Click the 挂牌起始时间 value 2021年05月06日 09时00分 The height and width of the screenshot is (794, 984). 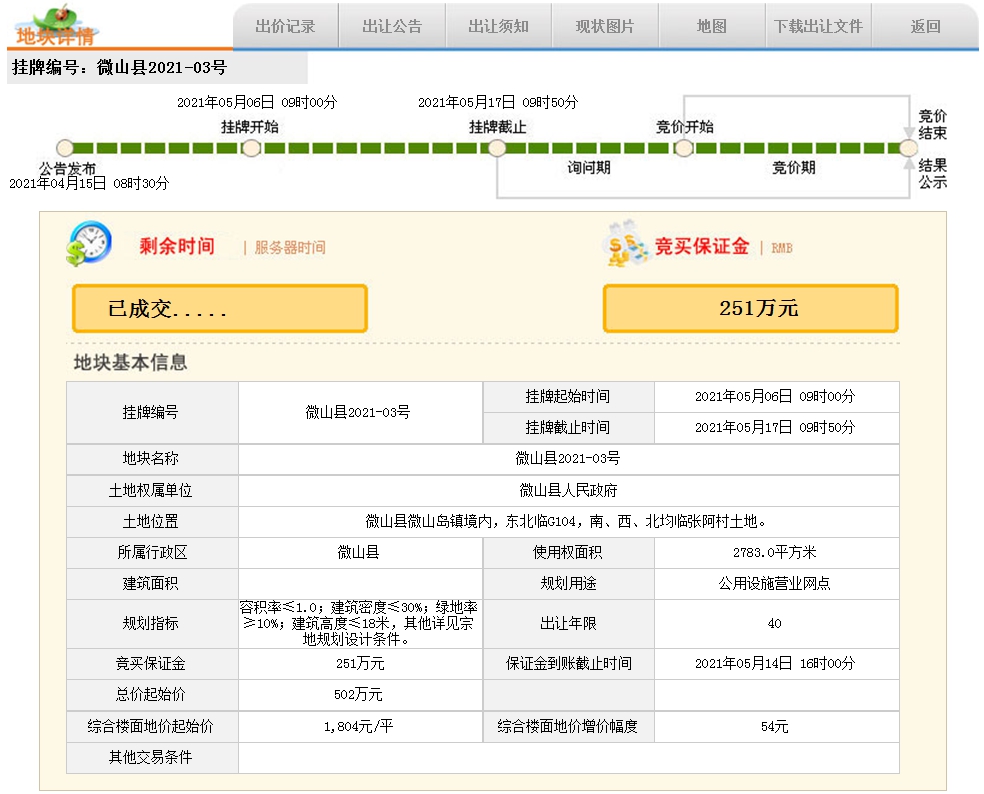tap(775, 397)
